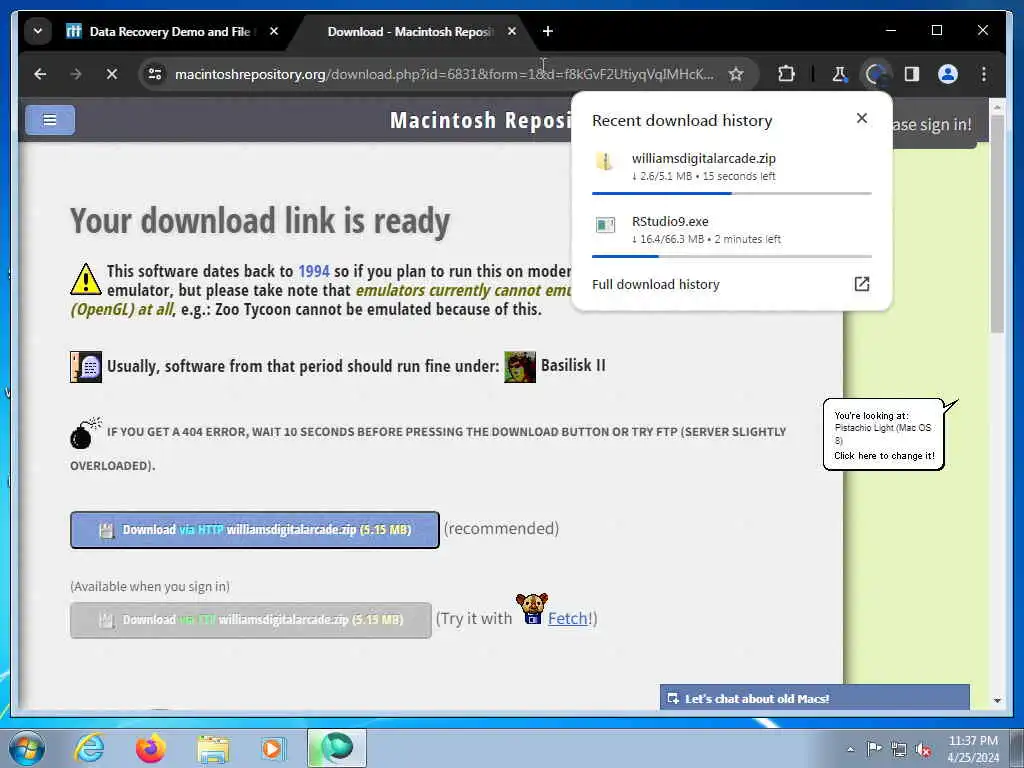This screenshot has height=768, width=1024.
Task: Open the Chrome profile avatar
Action: (x=948, y=74)
